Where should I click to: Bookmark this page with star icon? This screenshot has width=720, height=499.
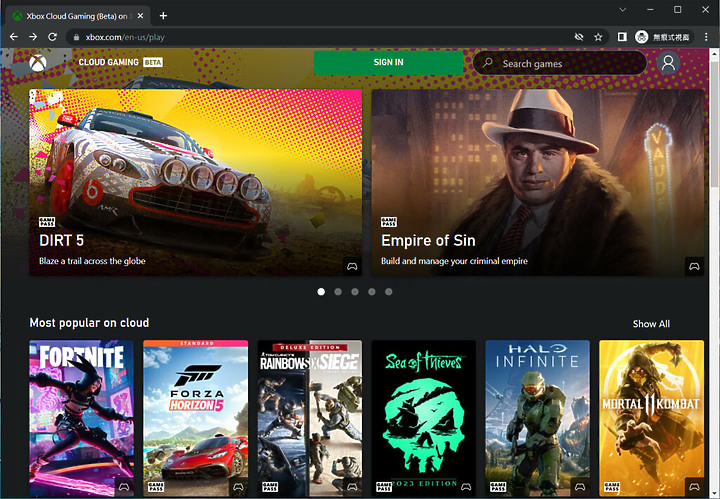598,37
